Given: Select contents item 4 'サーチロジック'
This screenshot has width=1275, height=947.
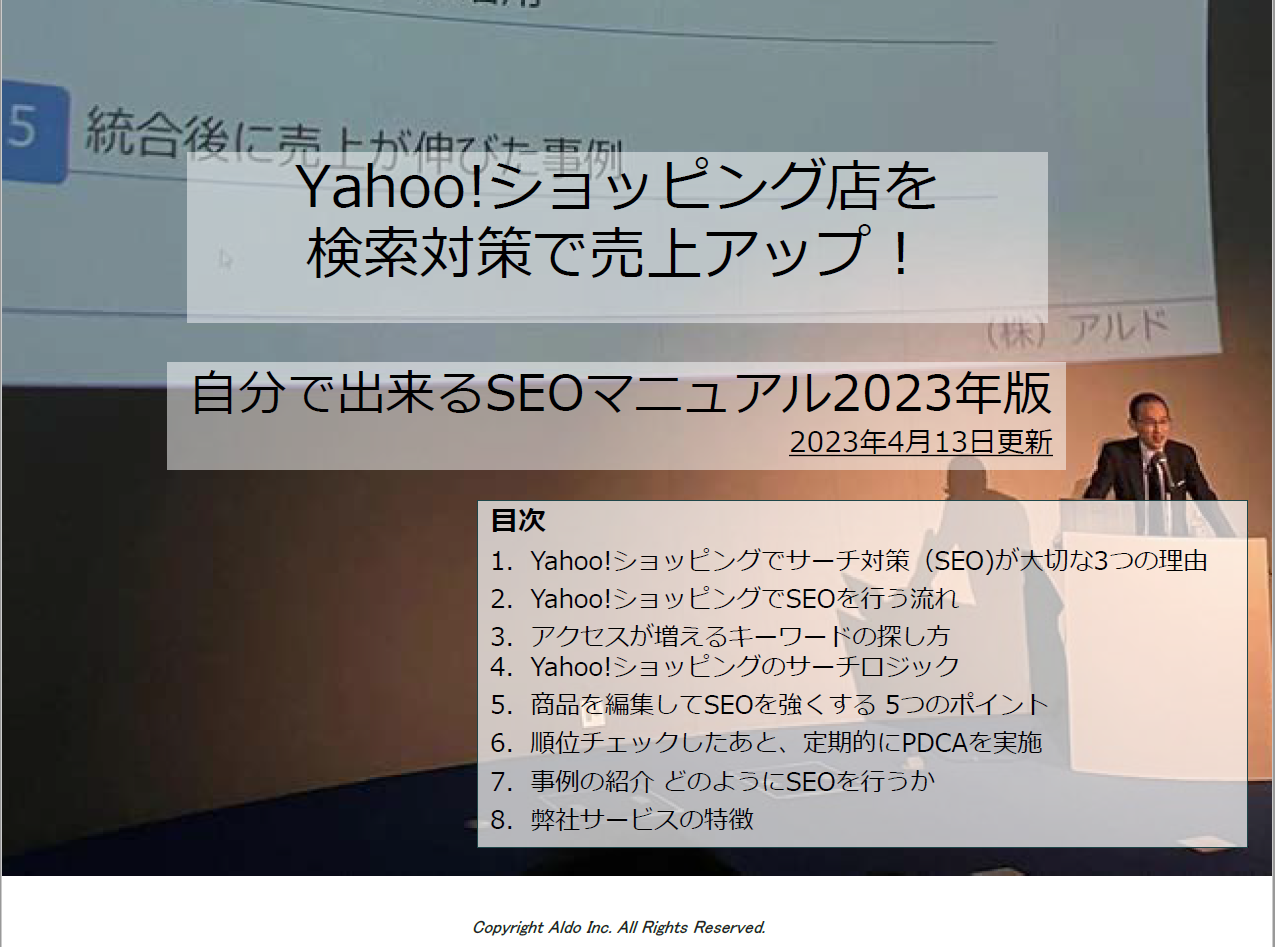Looking at the screenshot, I should pyautogui.click(x=725, y=667).
